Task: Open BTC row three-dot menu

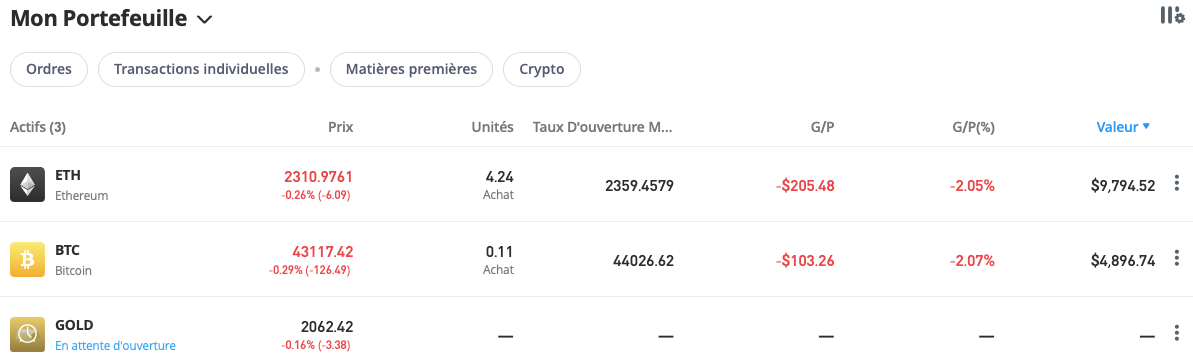Action: (x=1176, y=258)
